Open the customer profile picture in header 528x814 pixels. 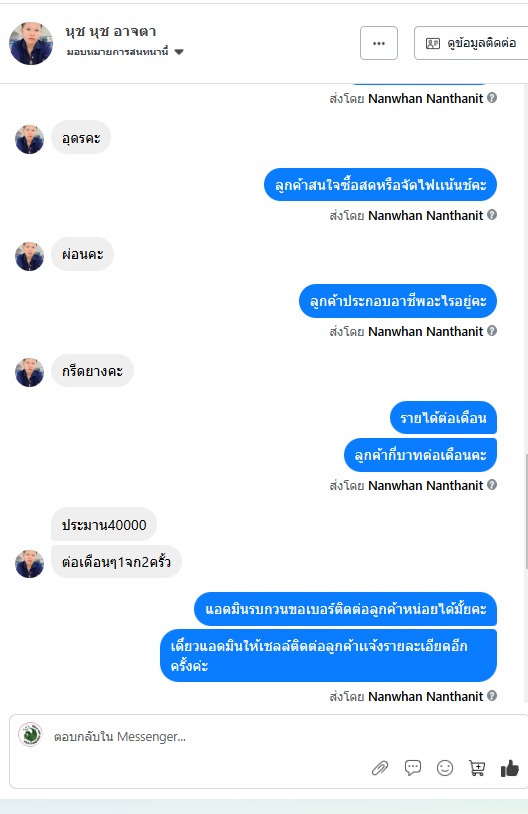[31, 44]
